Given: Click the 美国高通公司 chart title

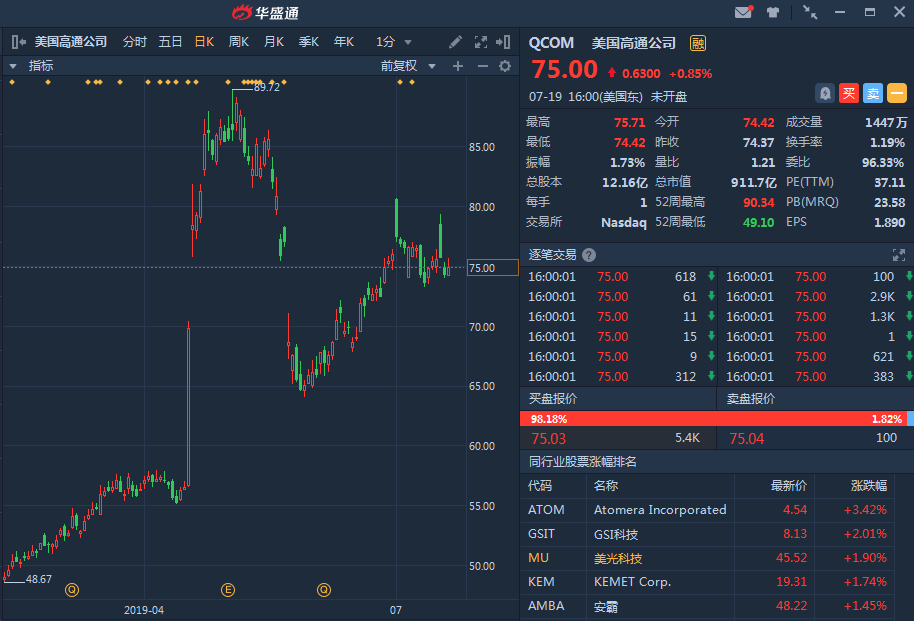Looking at the screenshot, I should [71, 42].
